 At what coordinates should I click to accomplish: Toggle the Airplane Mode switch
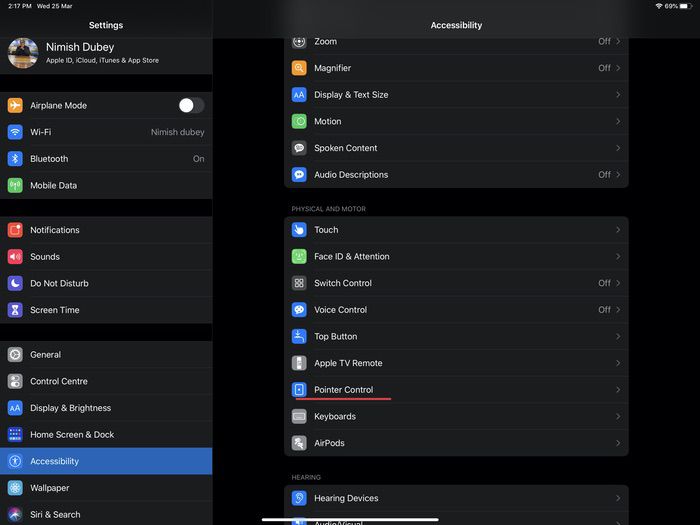point(192,106)
